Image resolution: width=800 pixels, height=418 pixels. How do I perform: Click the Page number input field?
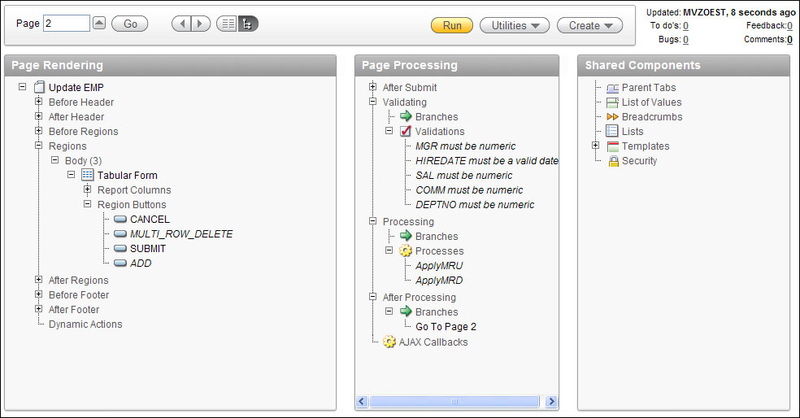pyautogui.click(x=66, y=23)
